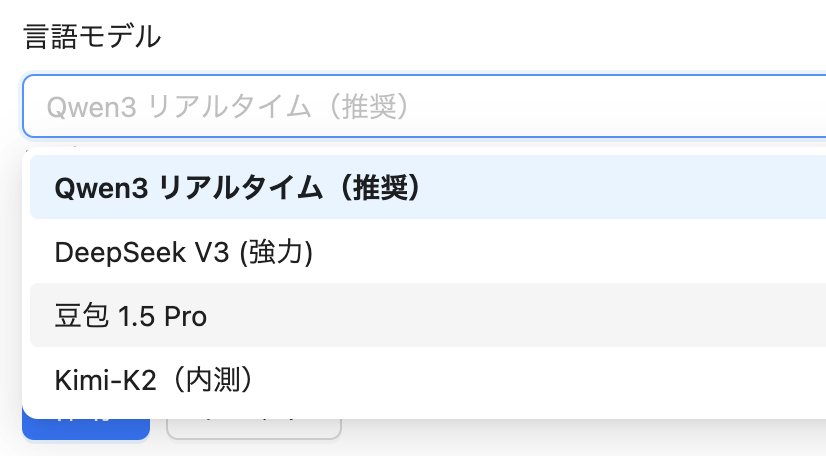Click the blue button below the dropdown

point(86,429)
